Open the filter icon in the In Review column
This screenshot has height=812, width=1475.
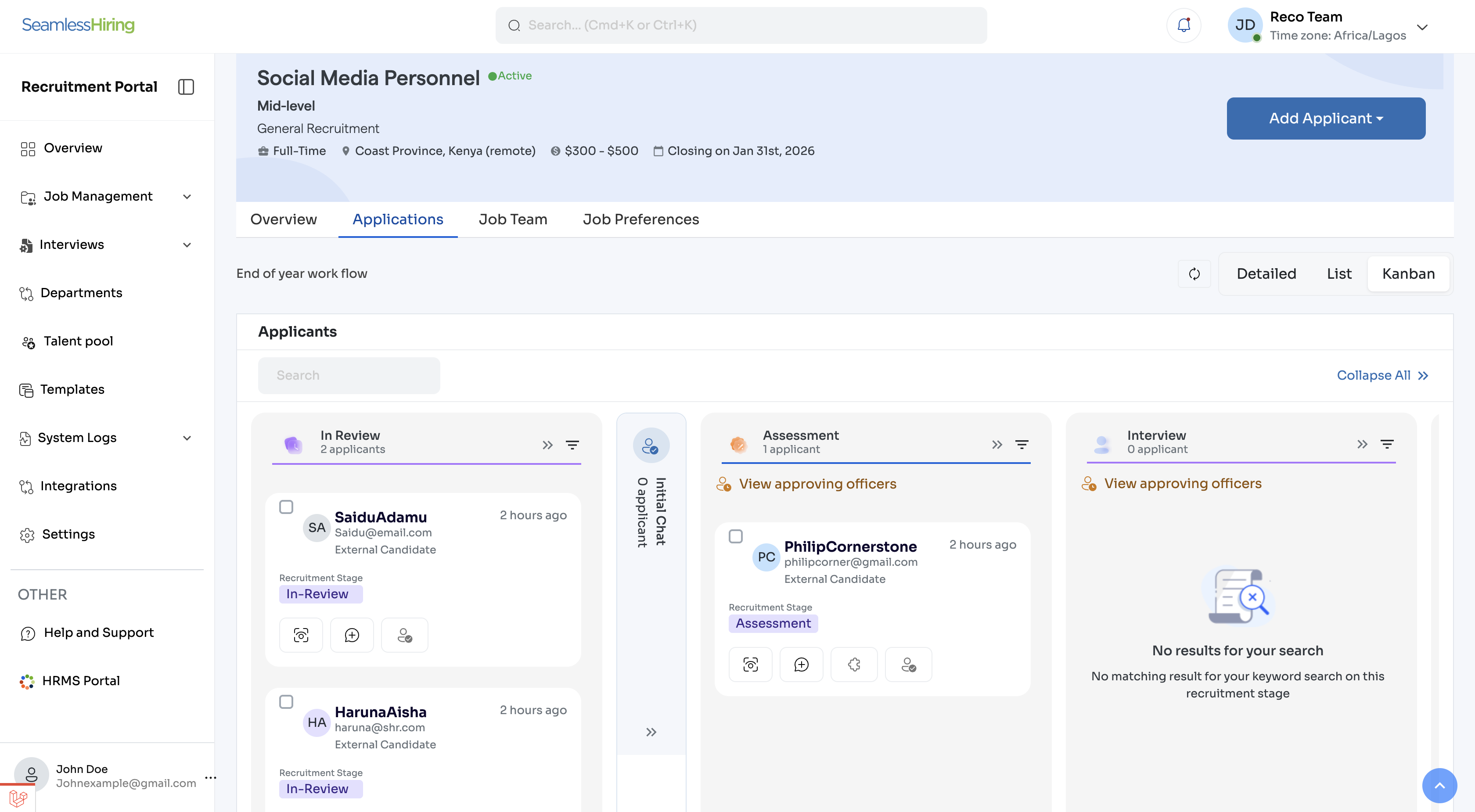[572, 445]
